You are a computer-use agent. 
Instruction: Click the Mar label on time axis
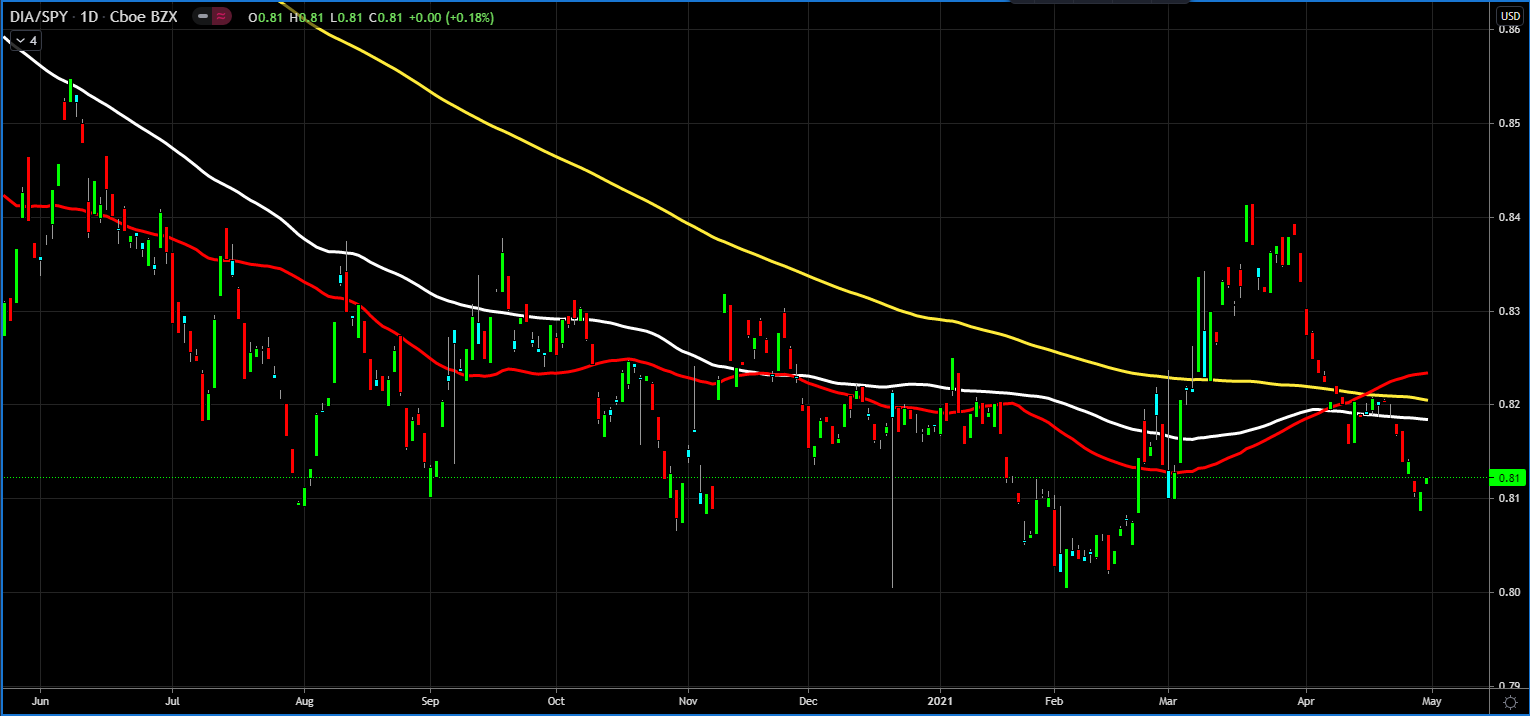click(x=1166, y=703)
